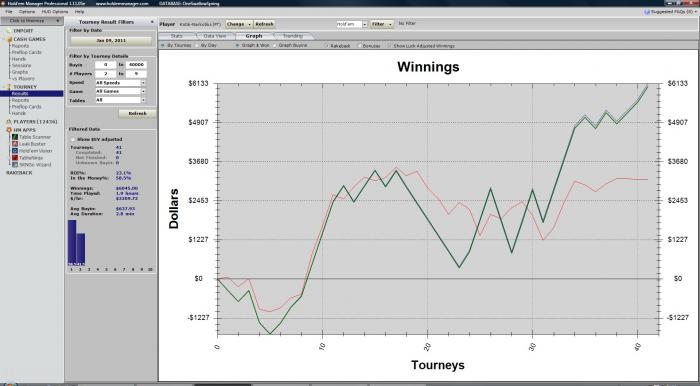Open the File menu
Viewport: 700px width, 386px height.
[x=8, y=12]
